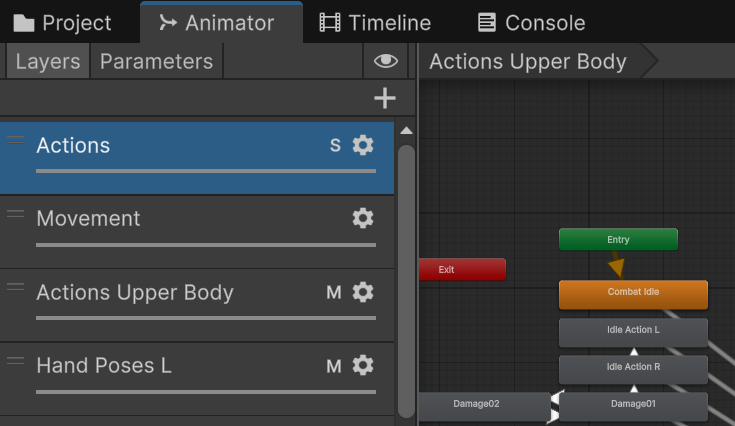Open settings gear for Hand Poses L layer
Screen dimensions: 735x426
(363, 365)
